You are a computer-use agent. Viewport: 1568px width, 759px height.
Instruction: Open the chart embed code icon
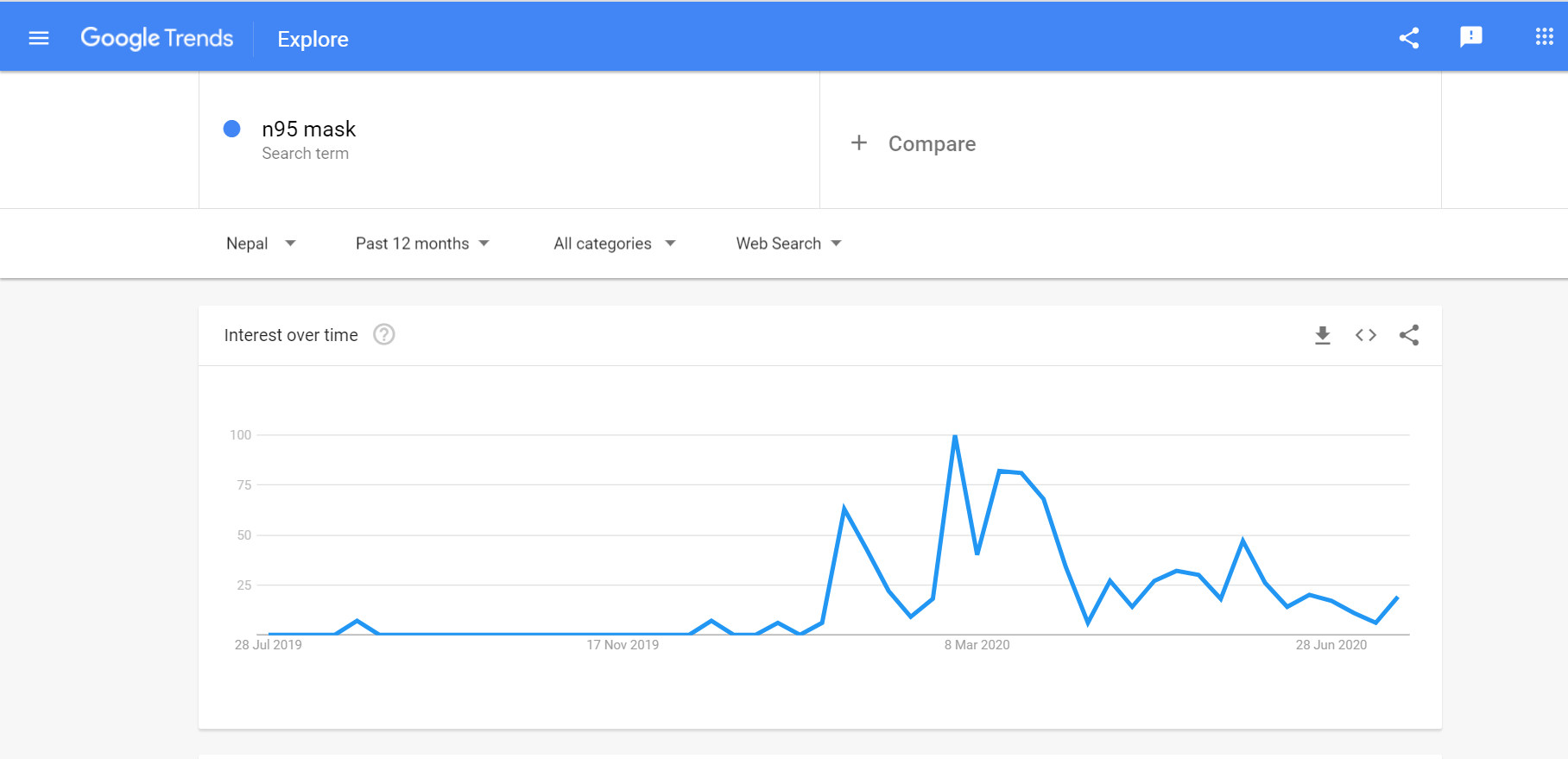pyautogui.click(x=1365, y=335)
